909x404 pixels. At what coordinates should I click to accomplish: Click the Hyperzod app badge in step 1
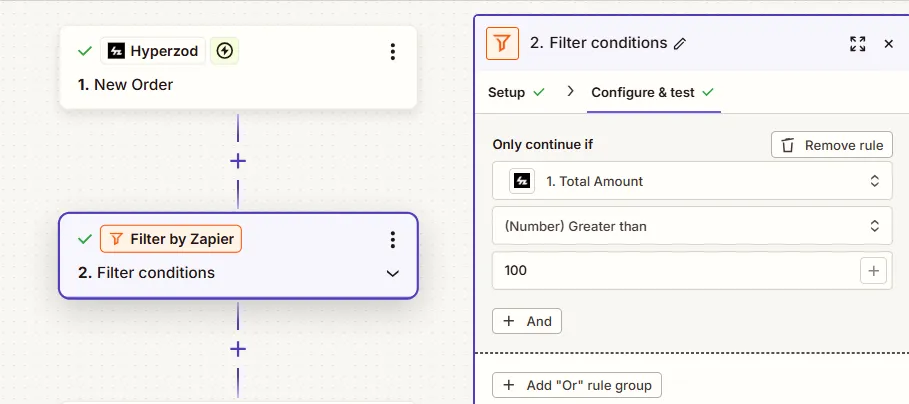click(x=153, y=51)
